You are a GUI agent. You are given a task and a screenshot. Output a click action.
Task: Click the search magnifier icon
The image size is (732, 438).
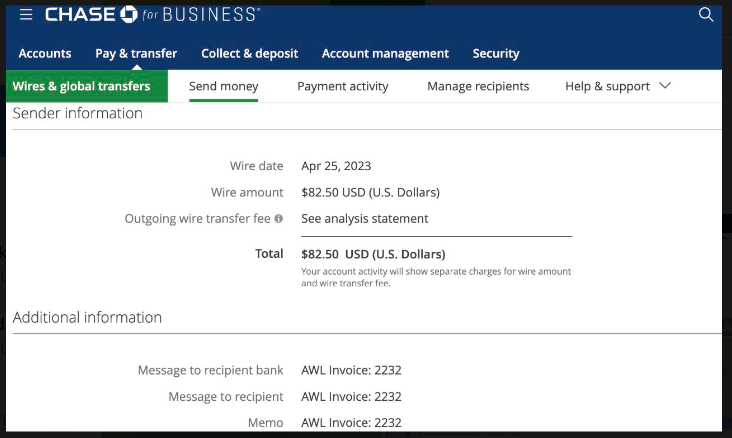[706, 14]
